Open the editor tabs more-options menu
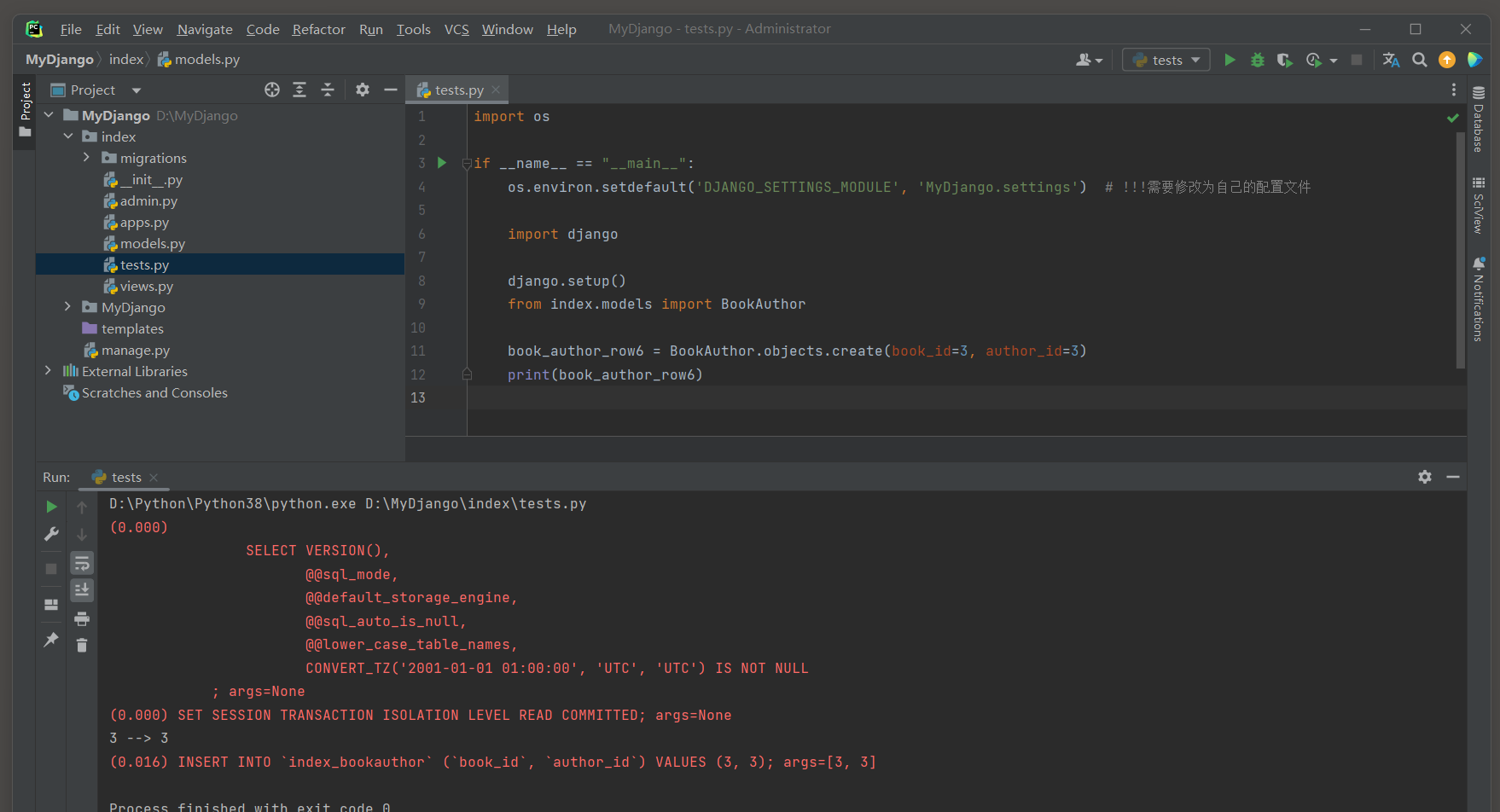Image resolution: width=1500 pixels, height=812 pixels. click(1454, 90)
